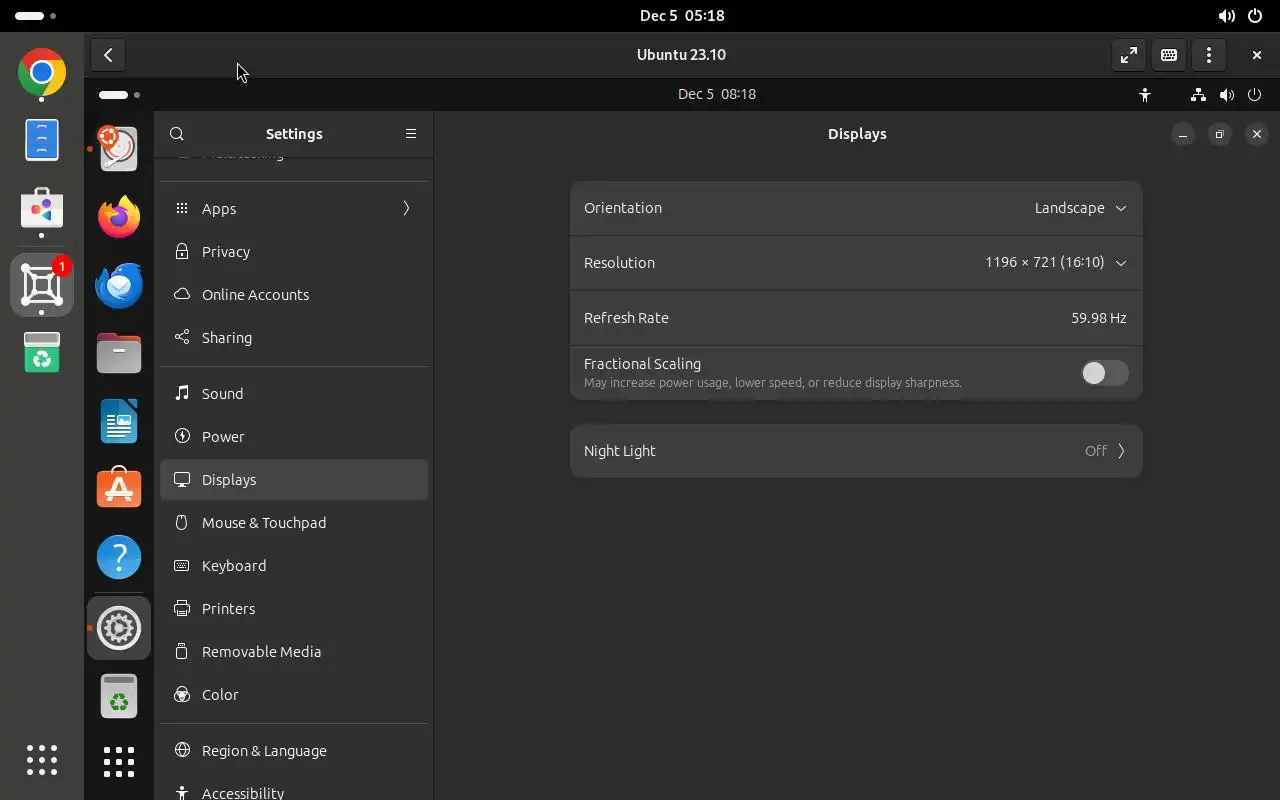Screen dimensions: 1280x800
Task: Open Thunderbird Mail in the guest dock
Action: pos(119,285)
